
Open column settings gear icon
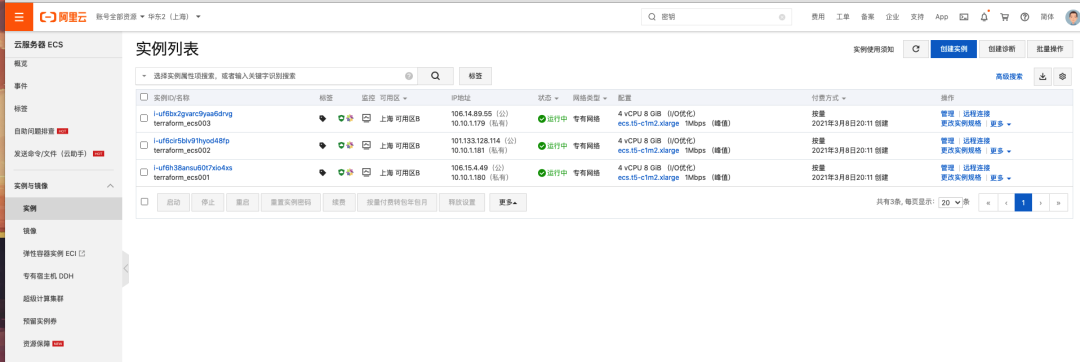[x=1063, y=76]
